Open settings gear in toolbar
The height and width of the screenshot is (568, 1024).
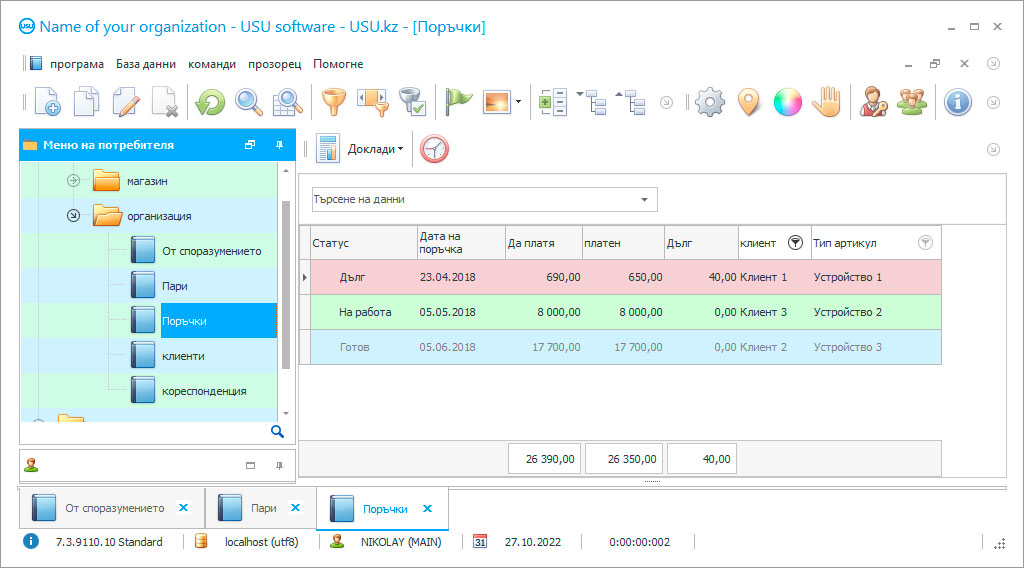coord(709,102)
